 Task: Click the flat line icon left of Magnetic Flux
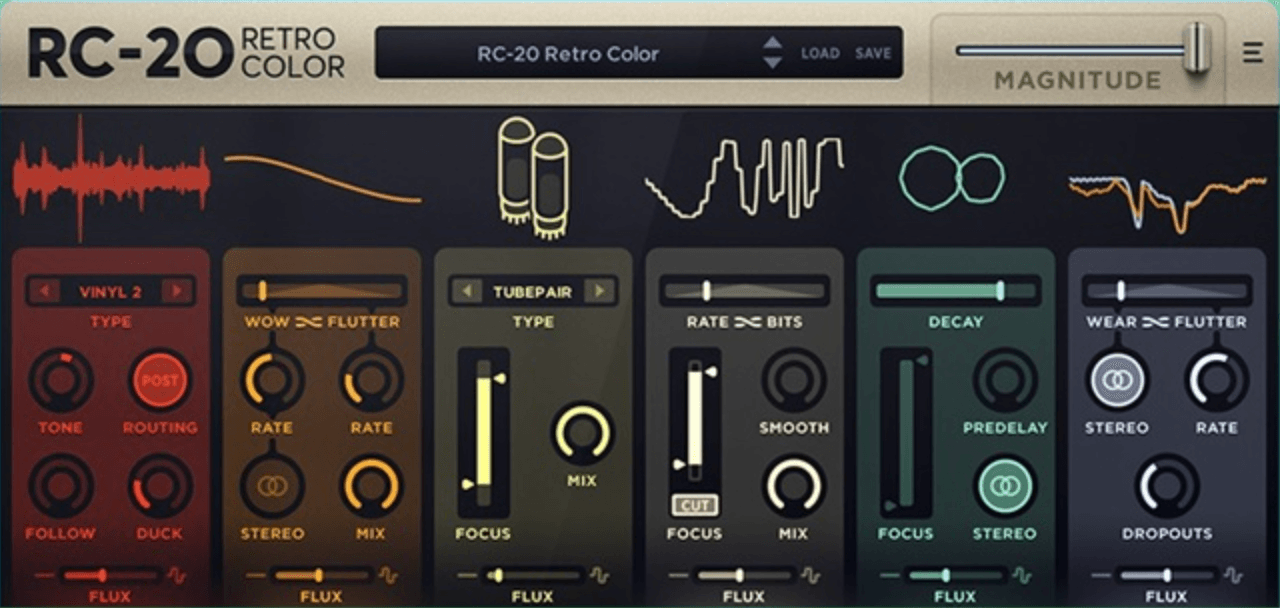pyautogui.click(x=1100, y=575)
